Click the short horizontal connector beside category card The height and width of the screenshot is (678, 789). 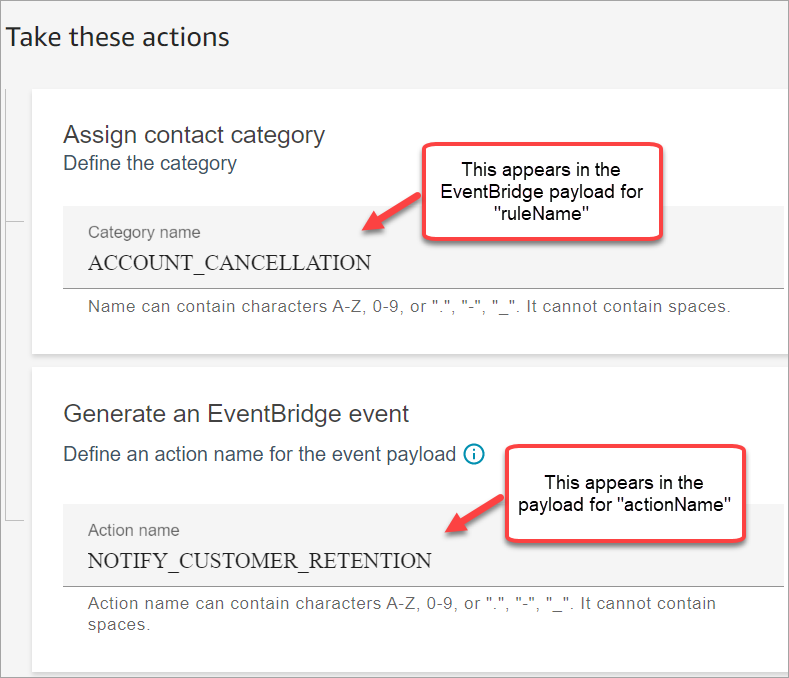point(15,220)
